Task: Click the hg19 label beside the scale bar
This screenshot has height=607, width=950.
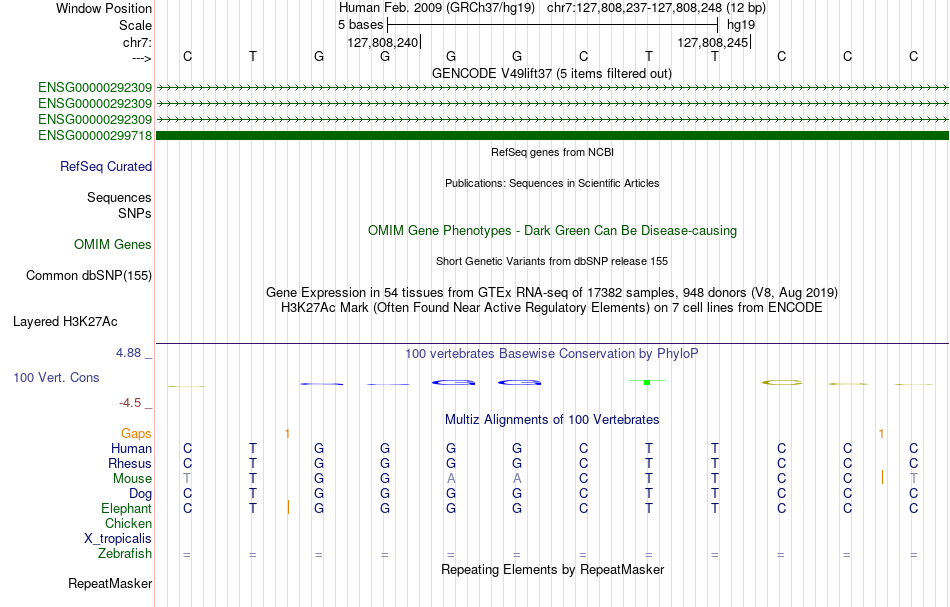Action: [x=741, y=25]
